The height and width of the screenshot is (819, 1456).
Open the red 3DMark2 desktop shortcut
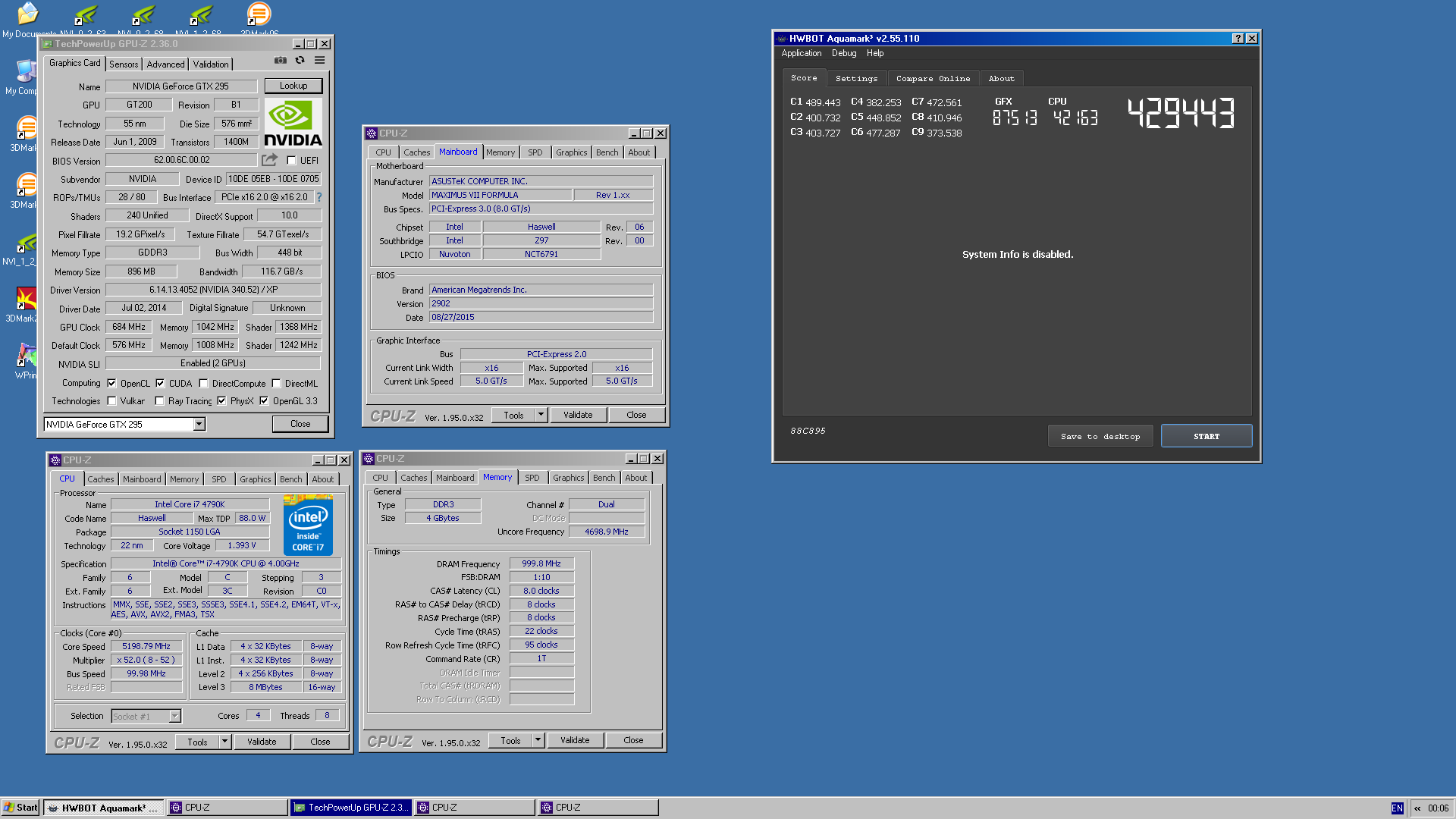26,299
